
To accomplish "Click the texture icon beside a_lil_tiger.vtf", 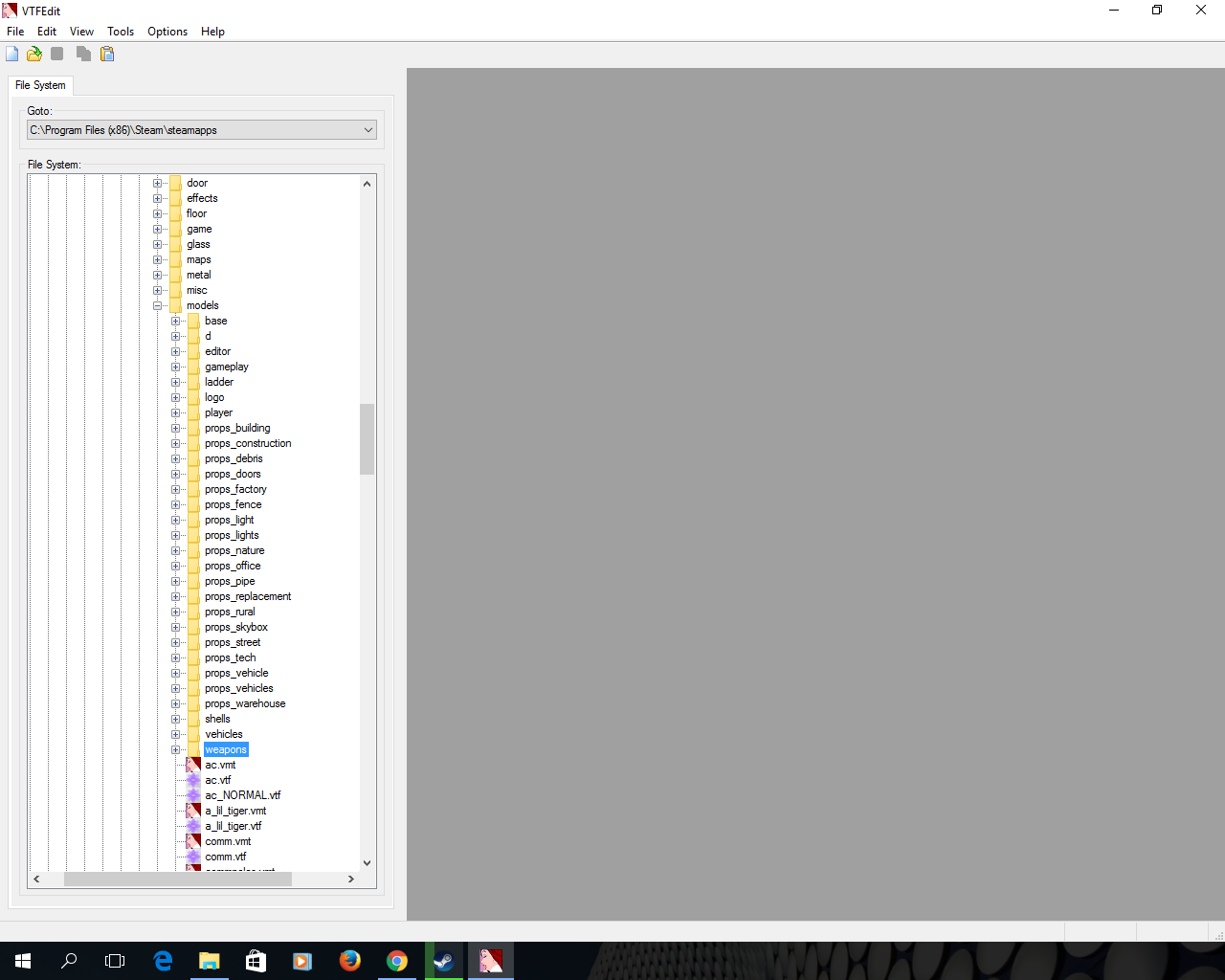I will point(193,826).
